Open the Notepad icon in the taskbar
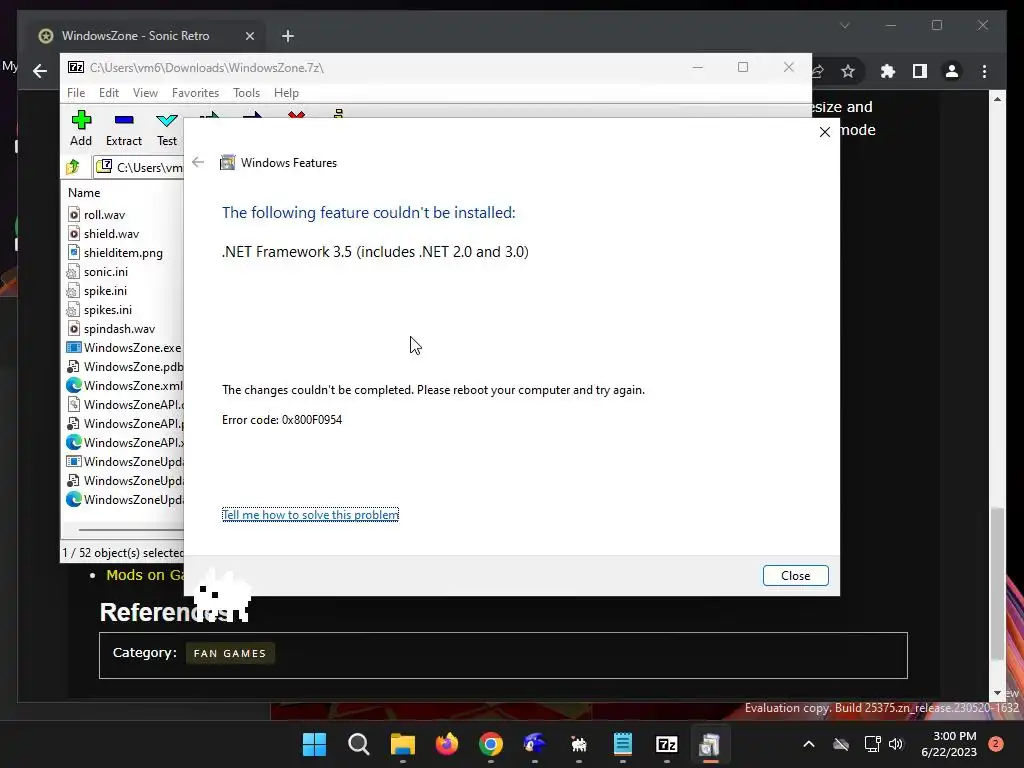 coord(622,744)
